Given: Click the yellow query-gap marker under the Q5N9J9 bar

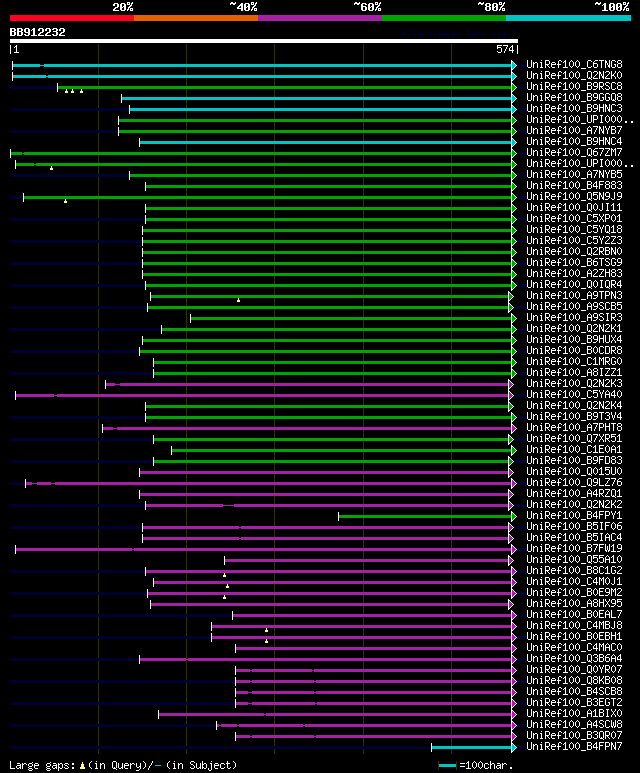Looking at the screenshot, I should [66, 201].
